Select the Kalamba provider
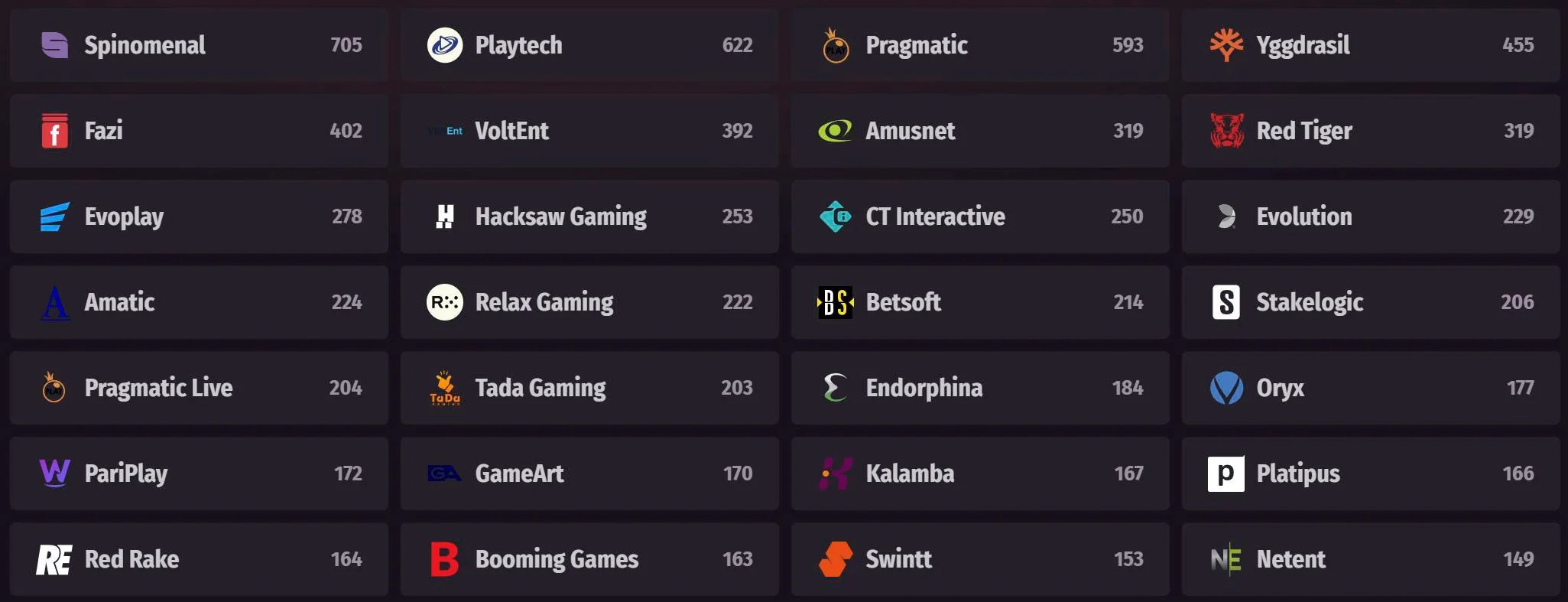Viewport: 1568px width, 602px height. pyautogui.click(x=980, y=473)
